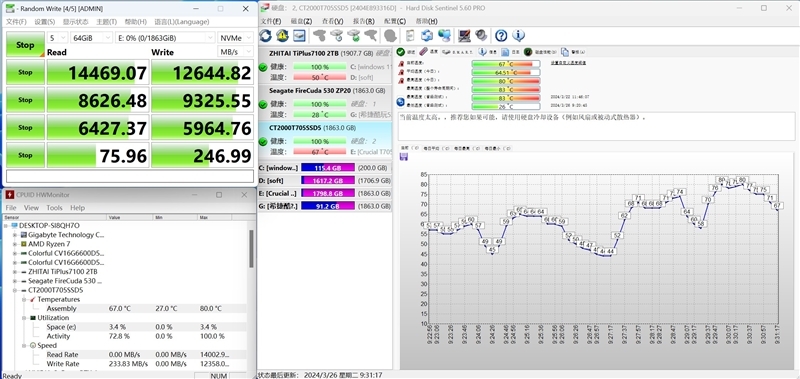
Task: Open the alerts tab with copy icon
Action: pyautogui.click(x=572, y=52)
